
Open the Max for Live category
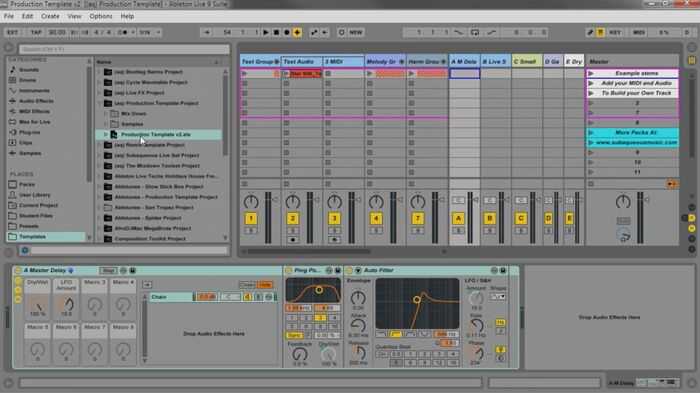click(x=34, y=122)
